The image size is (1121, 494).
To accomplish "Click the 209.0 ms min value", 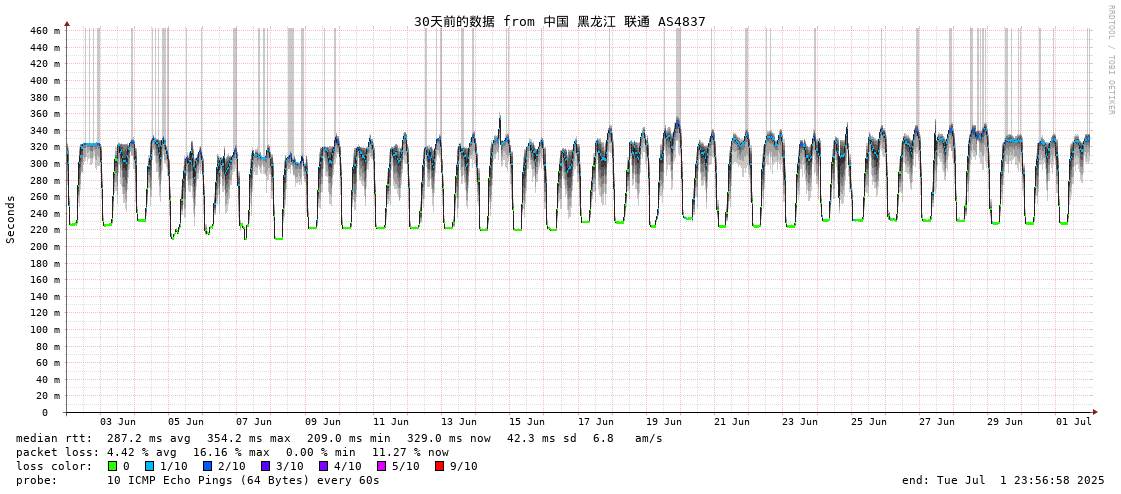I will pyautogui.click(x=349, y=438).
